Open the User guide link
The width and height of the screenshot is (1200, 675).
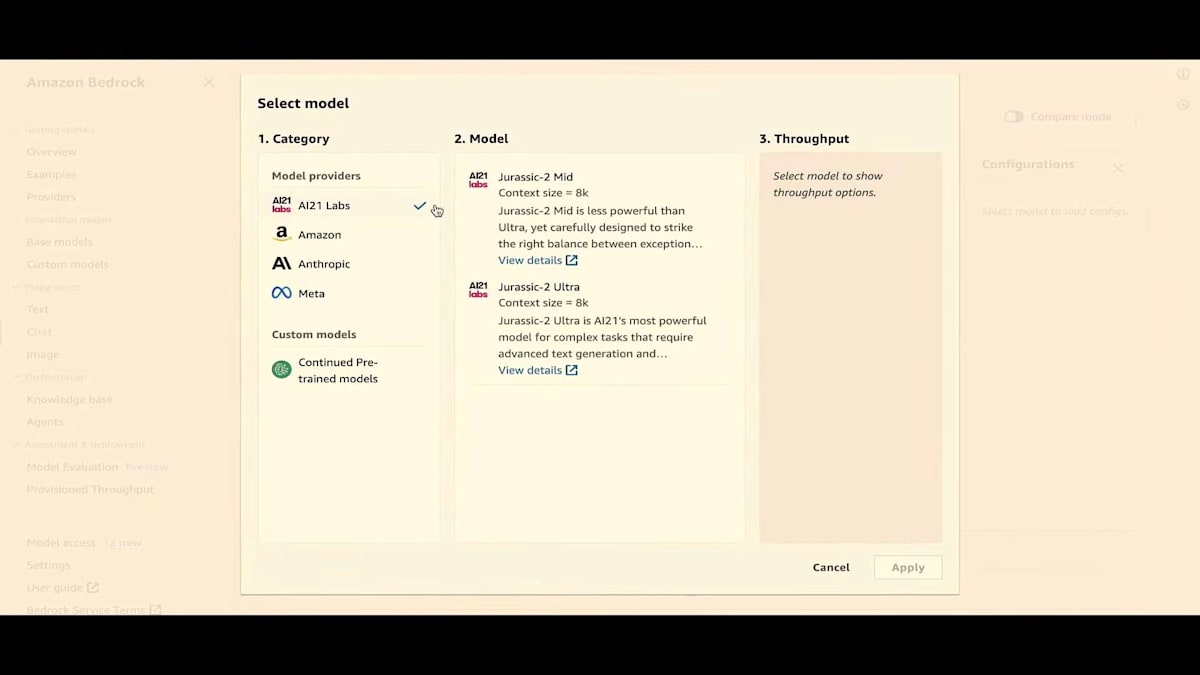pyautogui.click(x=55, y=588)
